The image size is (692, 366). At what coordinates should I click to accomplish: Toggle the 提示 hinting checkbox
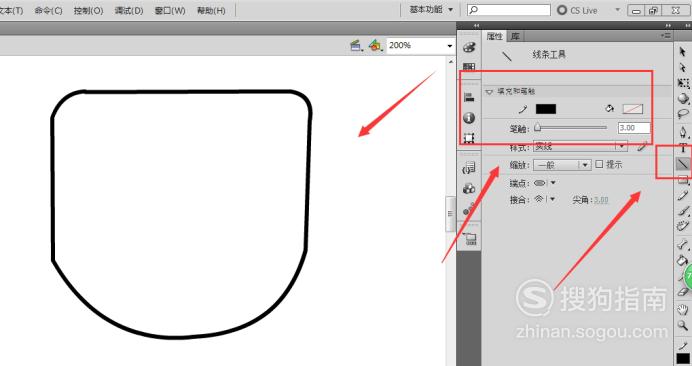[x=599, y=164]
